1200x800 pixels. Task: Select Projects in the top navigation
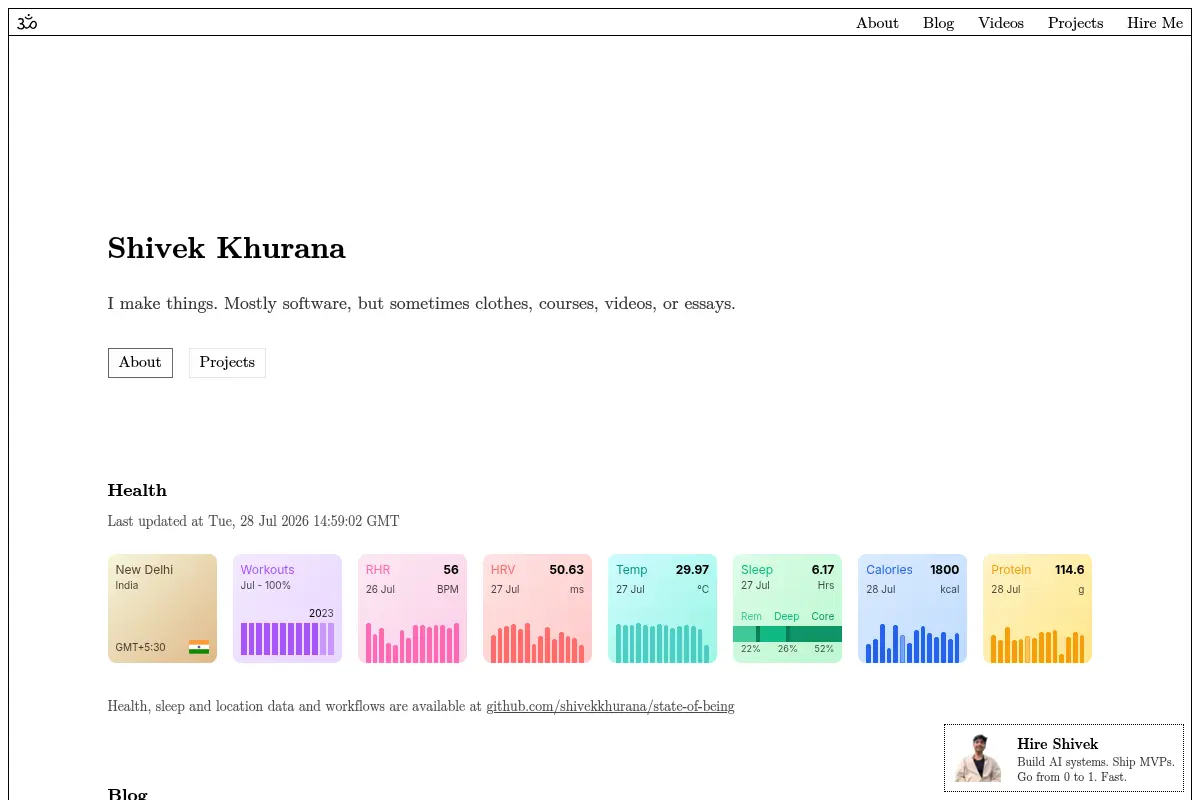1075,23
